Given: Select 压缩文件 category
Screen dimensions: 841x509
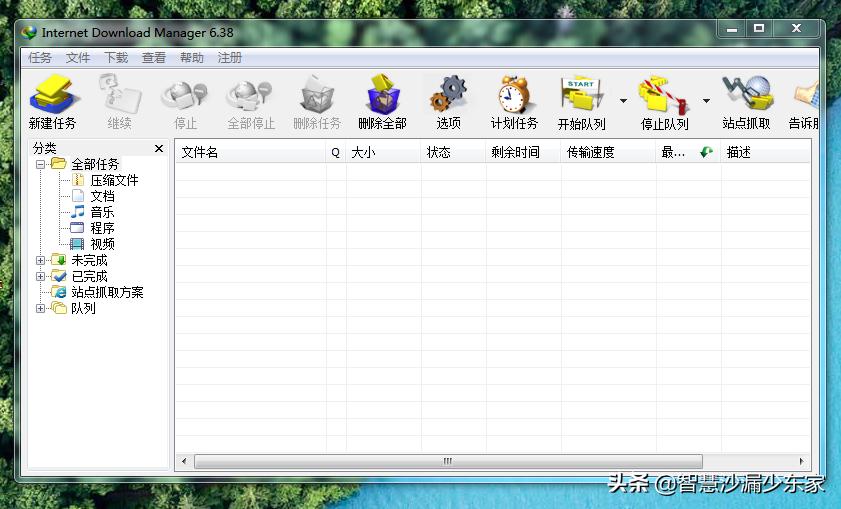Looking at the screenshot, I should [x=114, y=180].
